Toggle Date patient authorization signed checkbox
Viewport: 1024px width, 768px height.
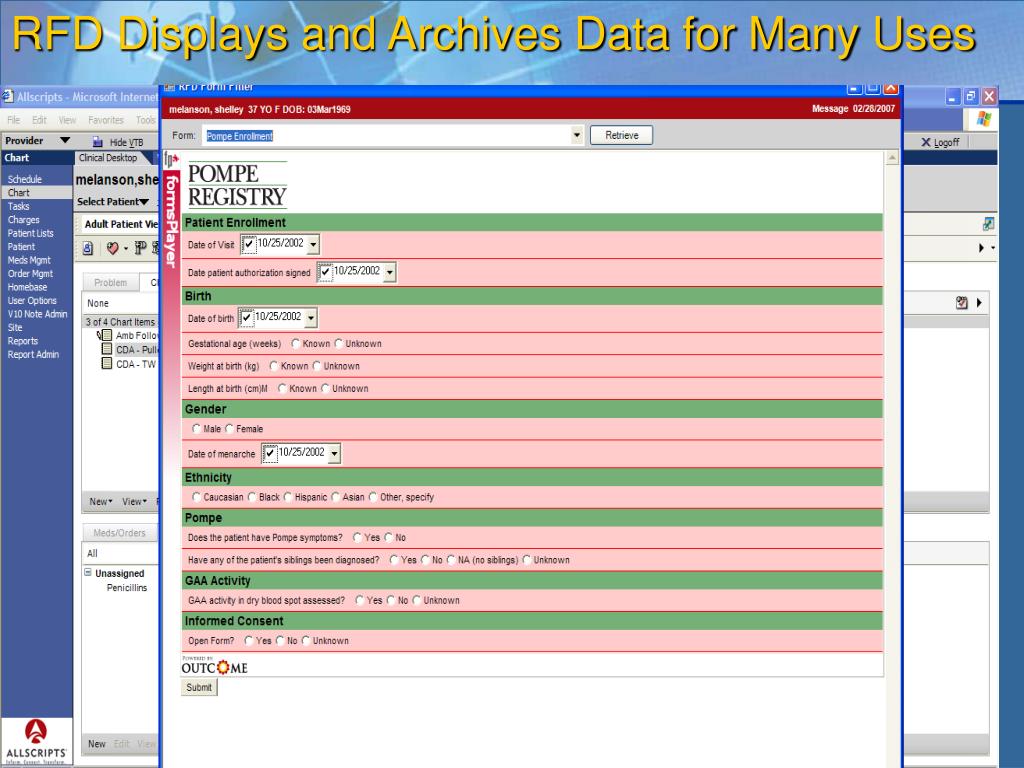click(325, 272)
